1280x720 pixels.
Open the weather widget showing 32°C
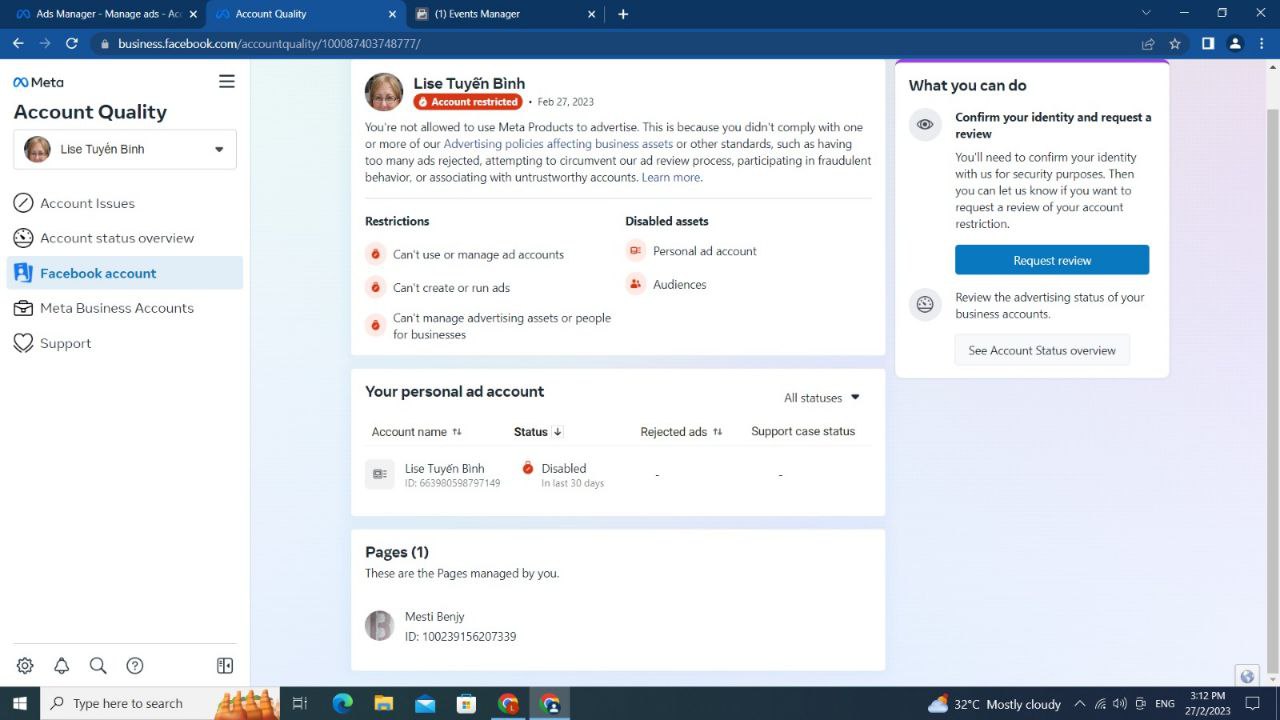pyautogui.click(x=994, y=704)
